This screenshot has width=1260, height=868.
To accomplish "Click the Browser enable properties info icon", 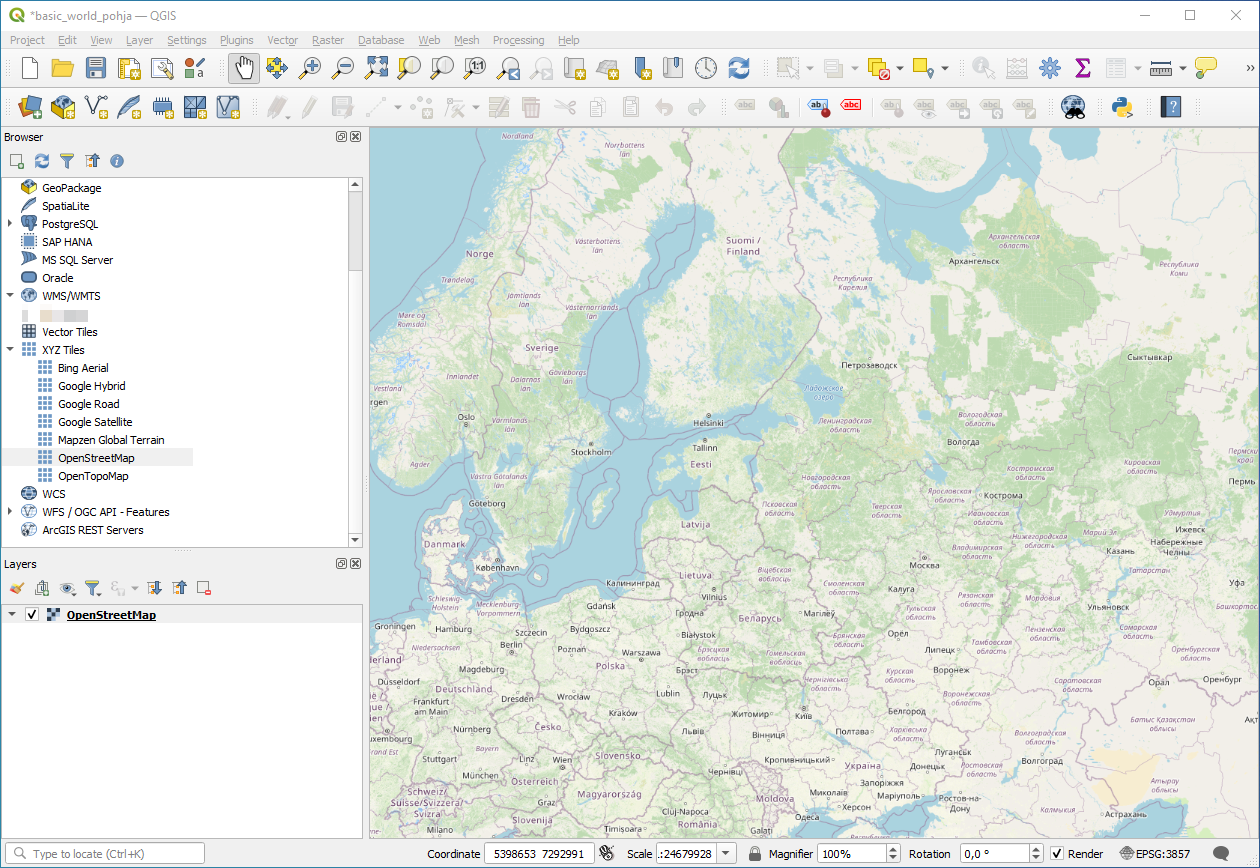I will tap(117, 160).
